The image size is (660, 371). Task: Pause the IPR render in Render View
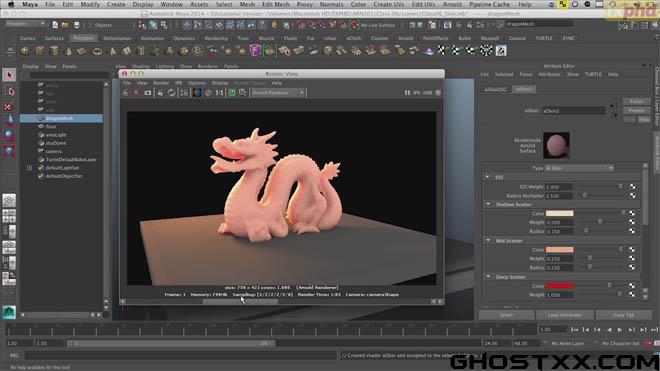coord(407,93)
